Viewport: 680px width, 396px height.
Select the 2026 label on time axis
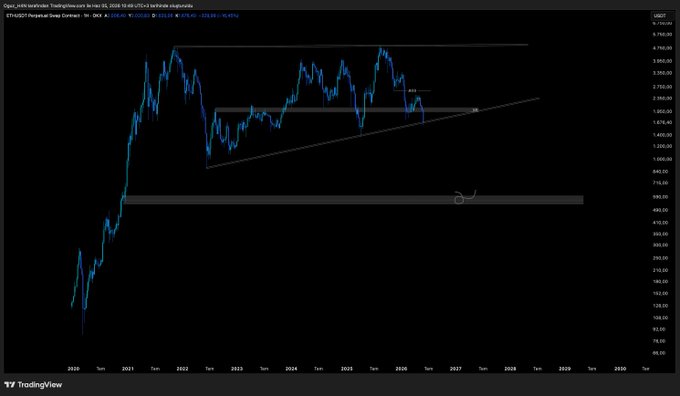401,369
